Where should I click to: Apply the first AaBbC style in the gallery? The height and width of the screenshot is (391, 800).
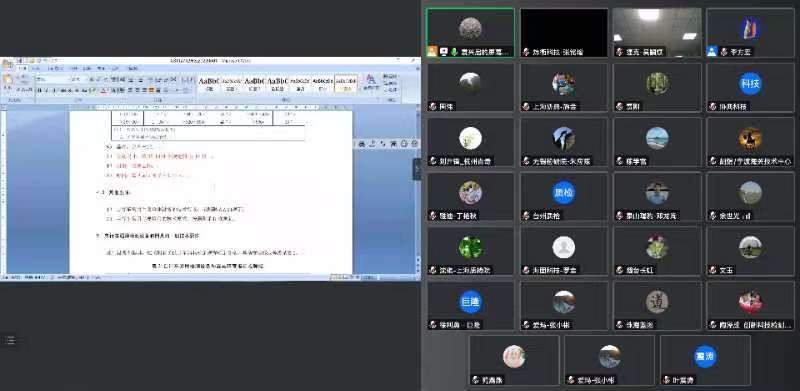click(209, 83)
